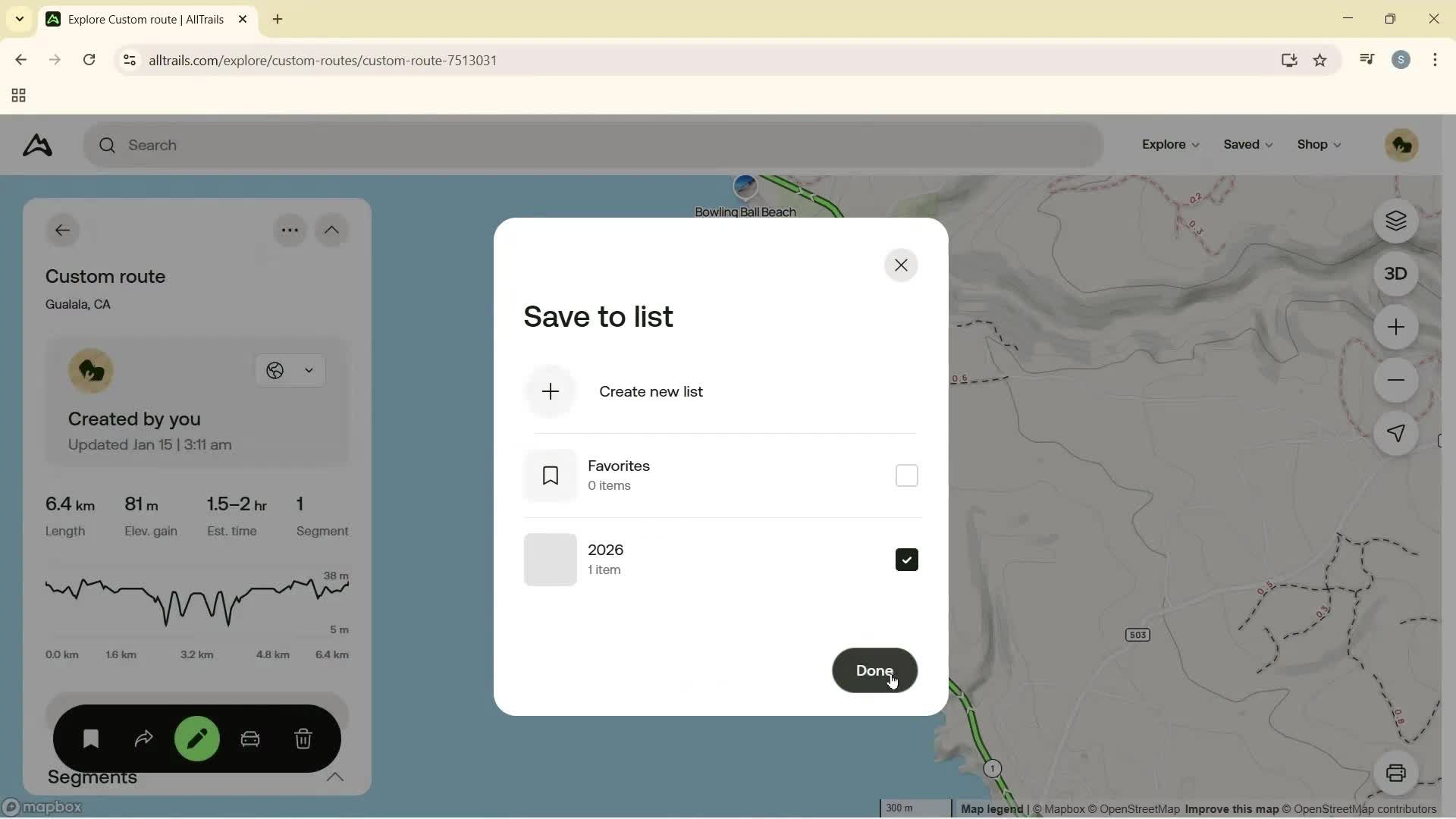Collapse the Segments section
Viewport: 1456px width, 819px height.
pos(336,777)
